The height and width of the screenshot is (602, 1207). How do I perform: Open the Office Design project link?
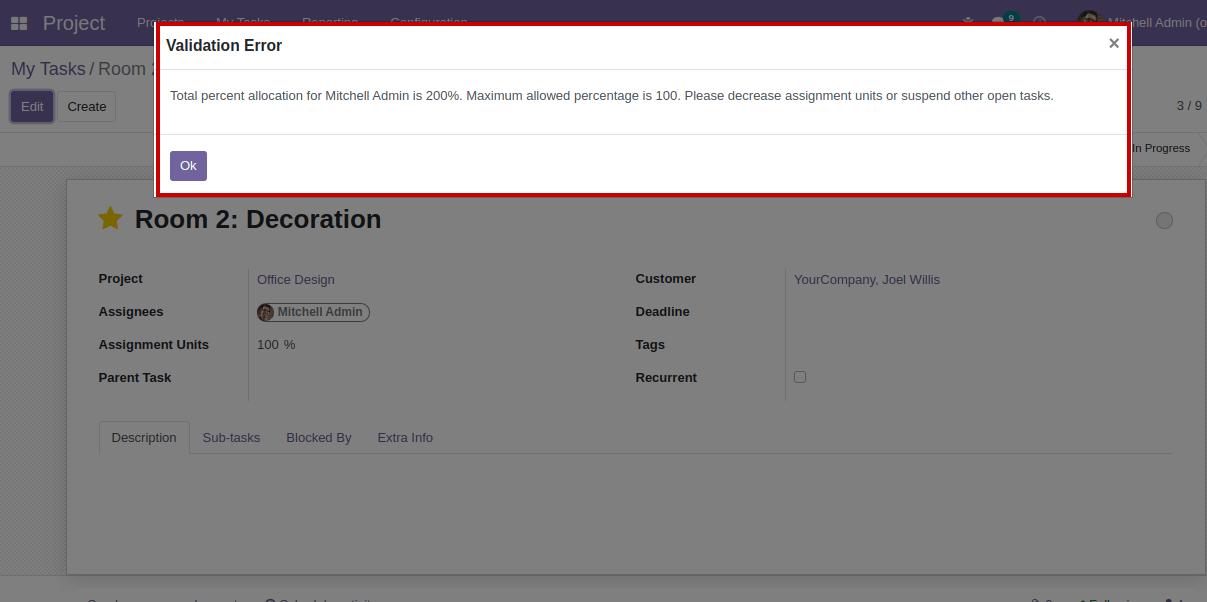coord(295,279)
